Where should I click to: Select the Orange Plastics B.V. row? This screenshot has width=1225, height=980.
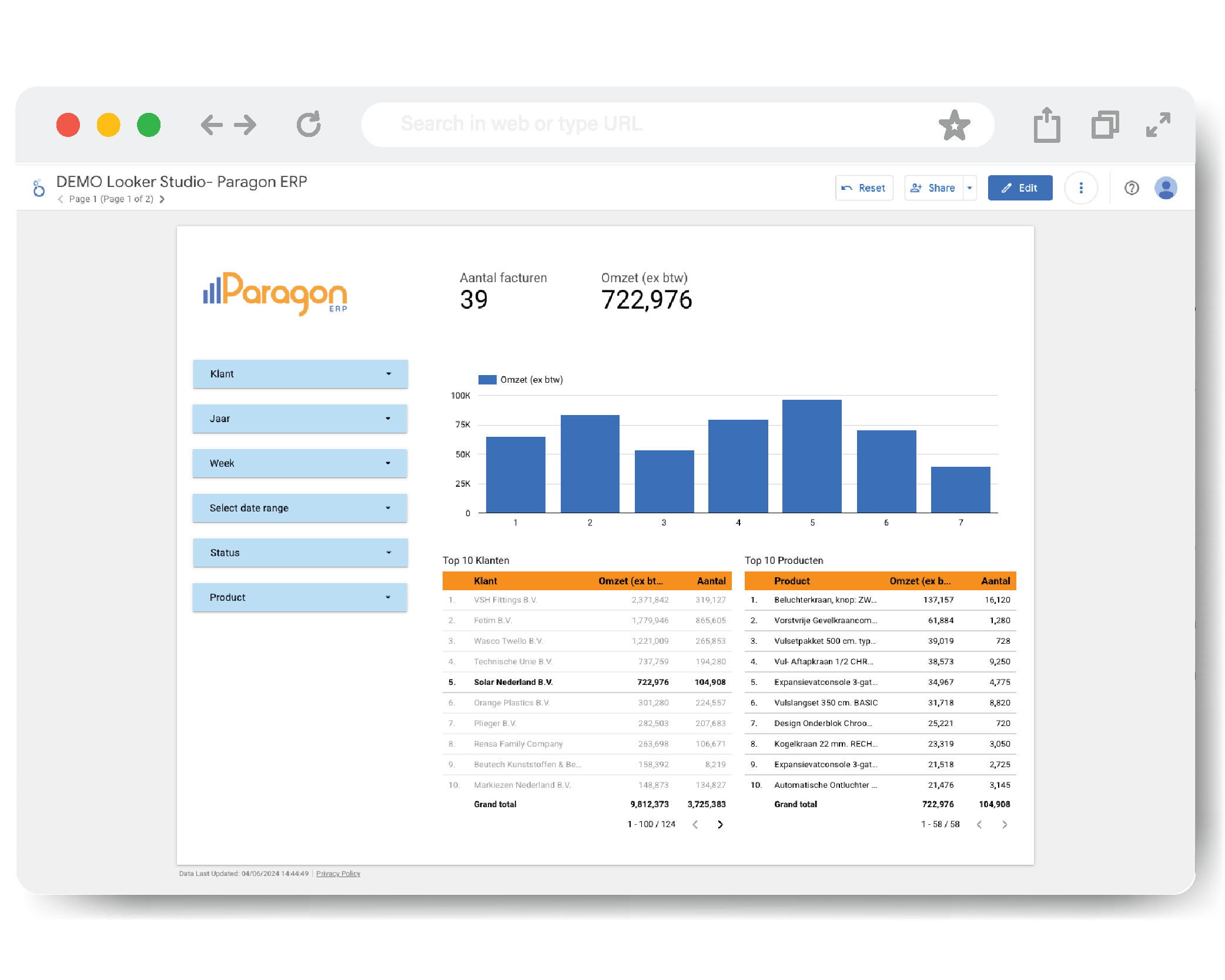[587, 703]
